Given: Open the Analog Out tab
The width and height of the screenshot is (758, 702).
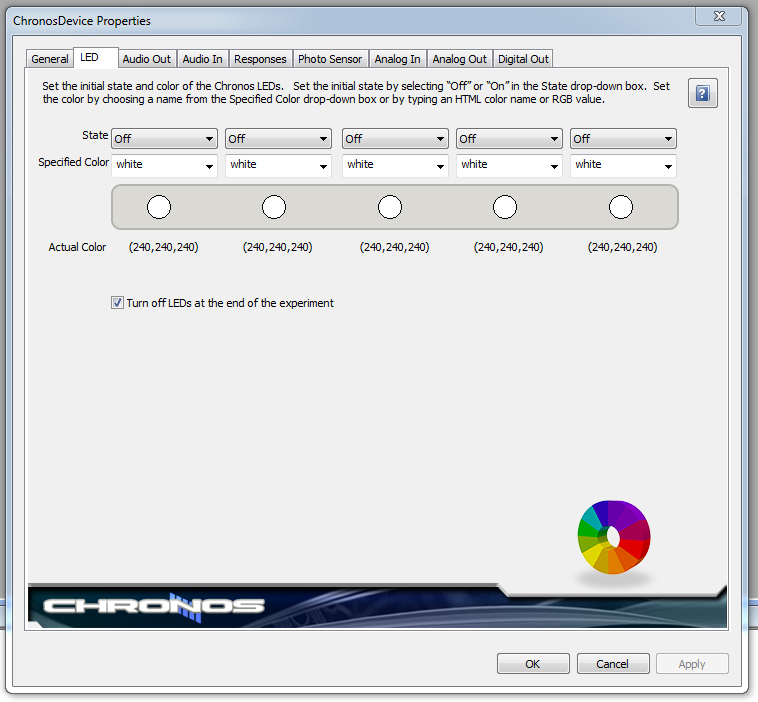Looking at the screenshot, I should click(460, 59).
